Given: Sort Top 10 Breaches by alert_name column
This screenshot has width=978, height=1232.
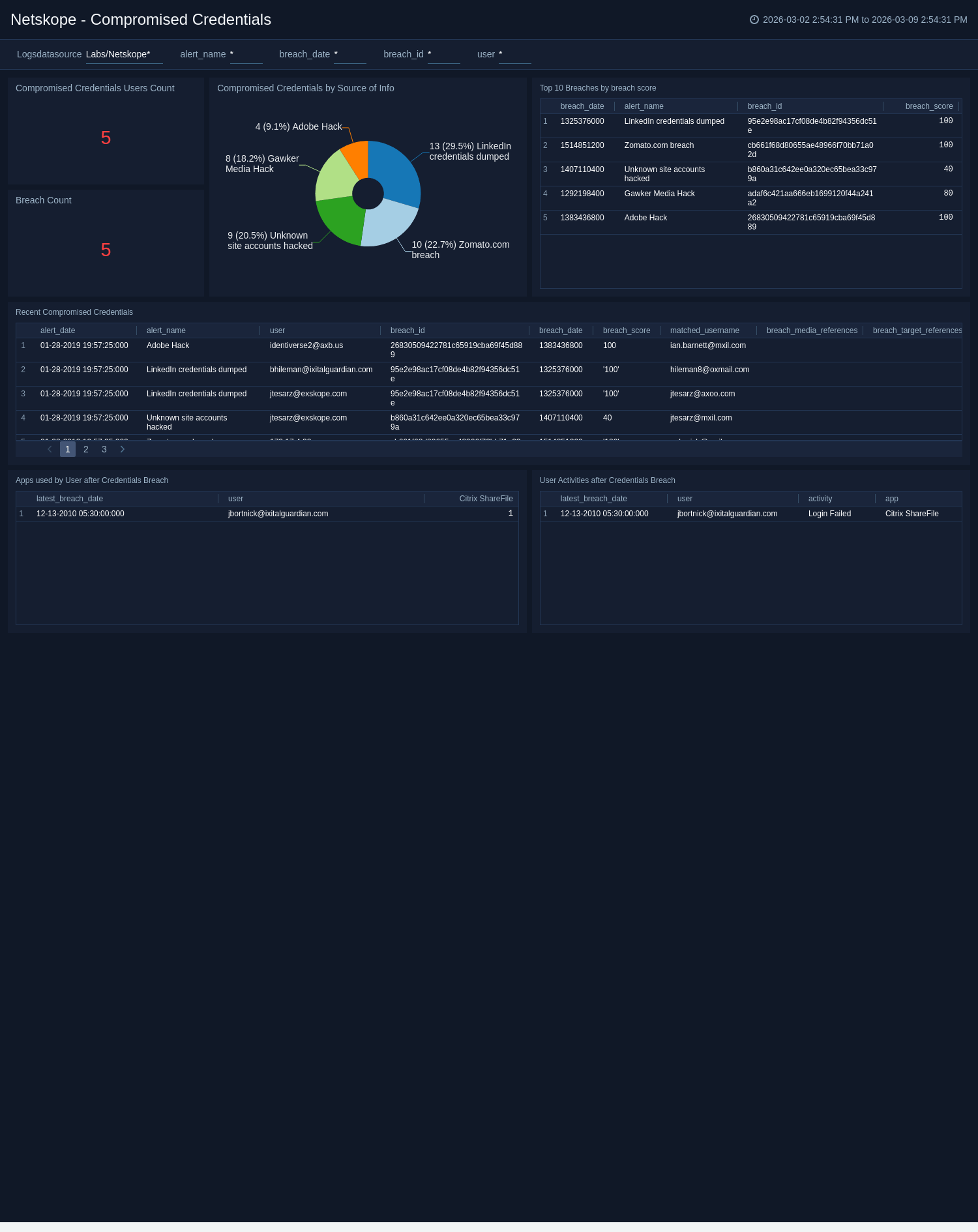Looking at the screenshot, I should (x=644, y=106).
